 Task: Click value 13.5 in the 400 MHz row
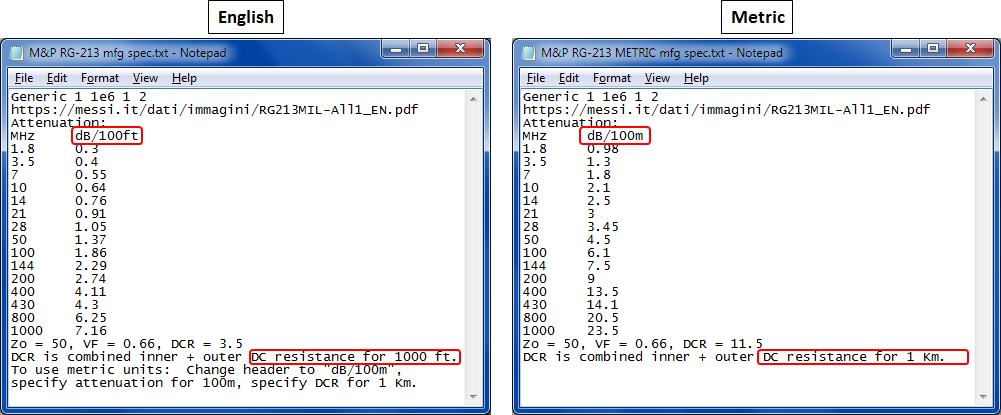click(x=602, y=292)
